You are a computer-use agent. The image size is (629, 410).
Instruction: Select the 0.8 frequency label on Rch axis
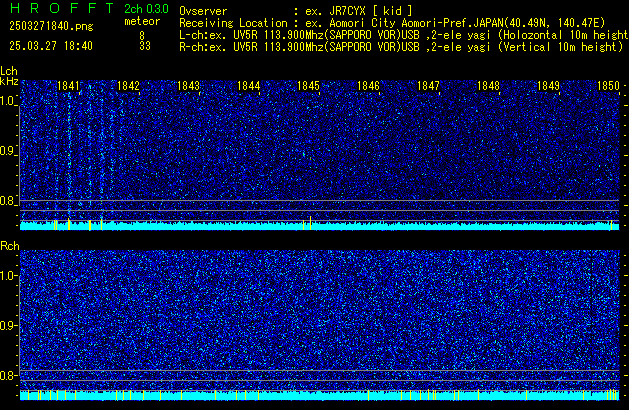pos(8,376)
